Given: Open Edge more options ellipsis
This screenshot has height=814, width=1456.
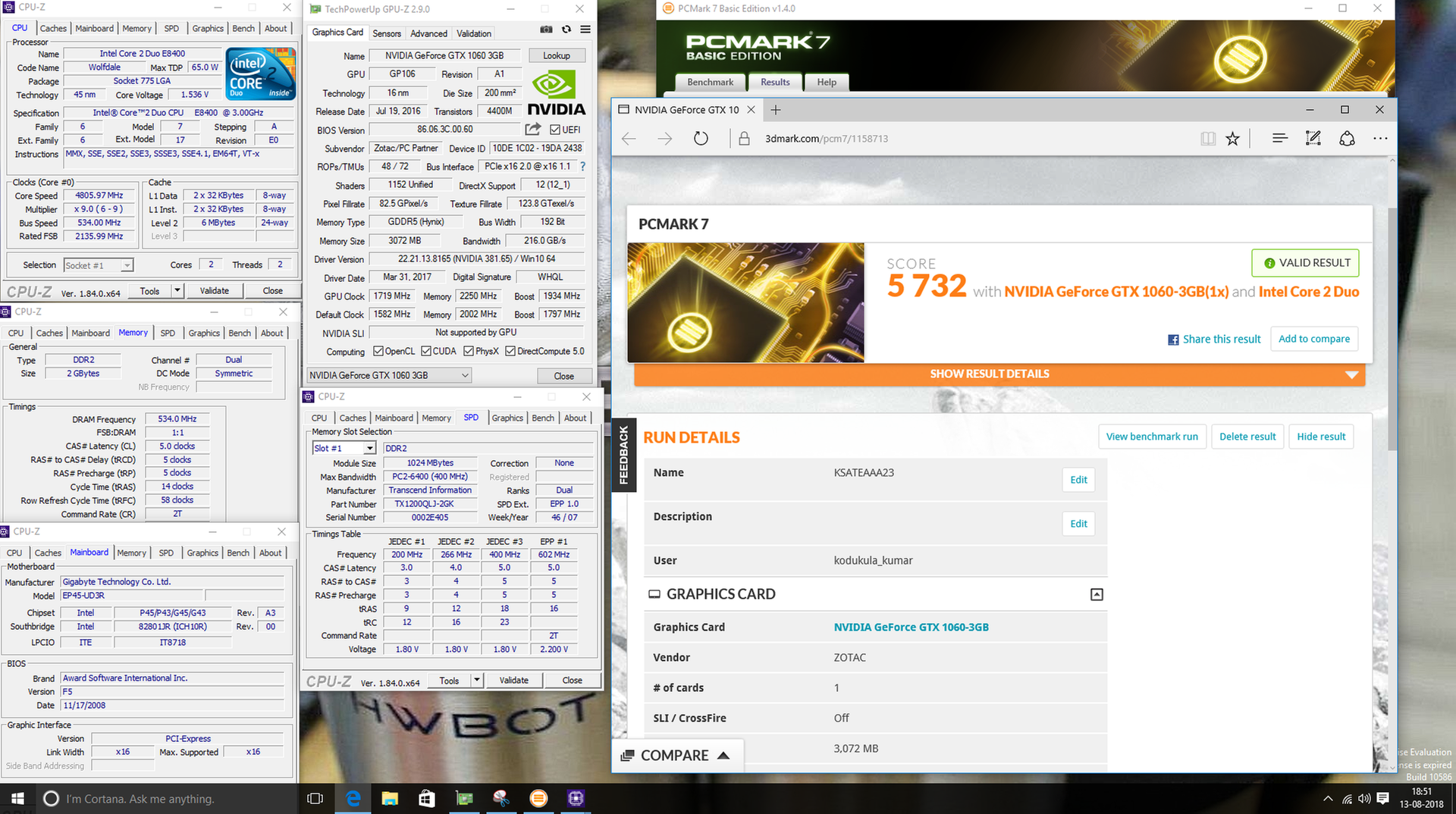Looking at the screenshot, I should click(x=1380, y=139).
